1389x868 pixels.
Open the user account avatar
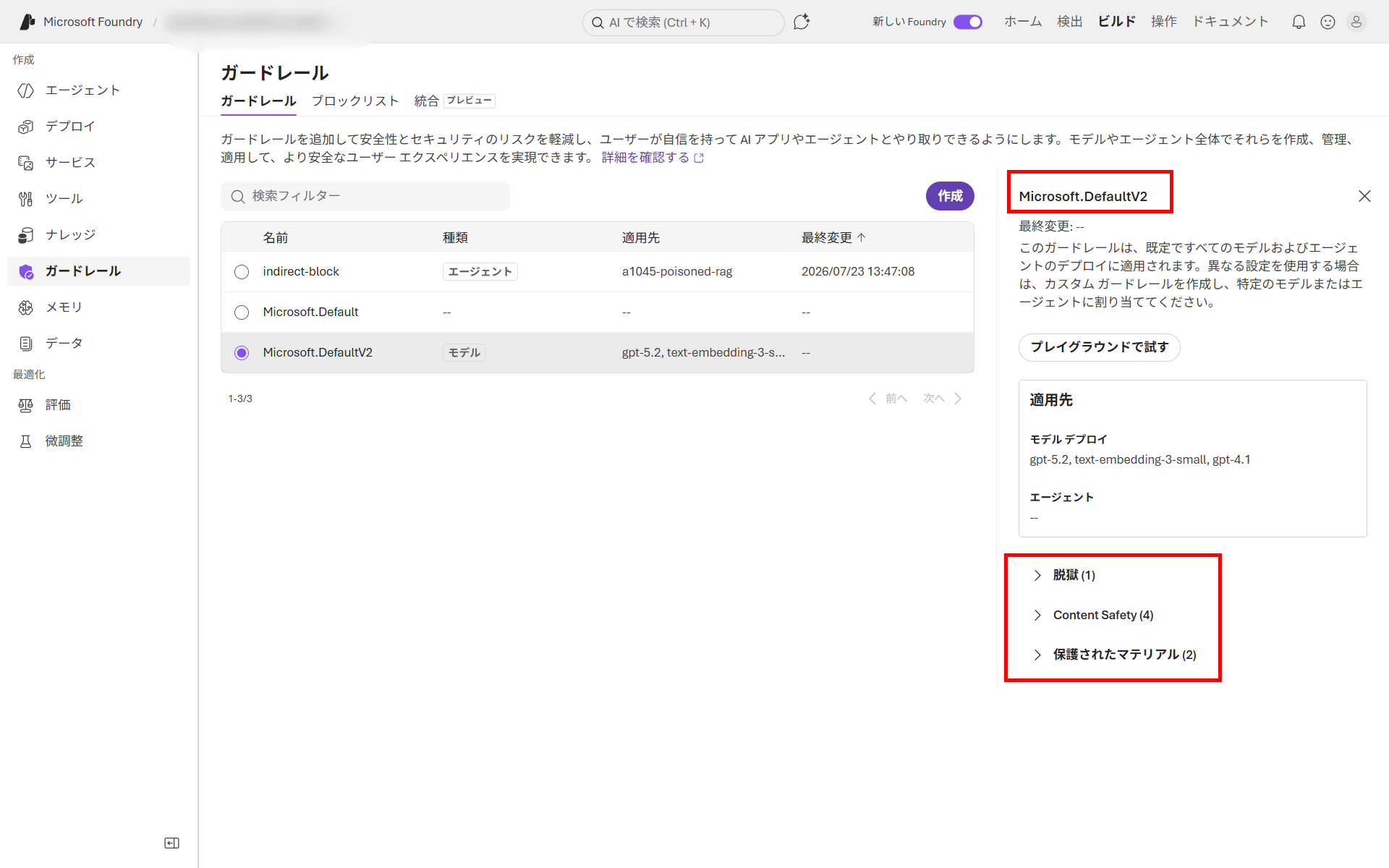coord(1356,22)
